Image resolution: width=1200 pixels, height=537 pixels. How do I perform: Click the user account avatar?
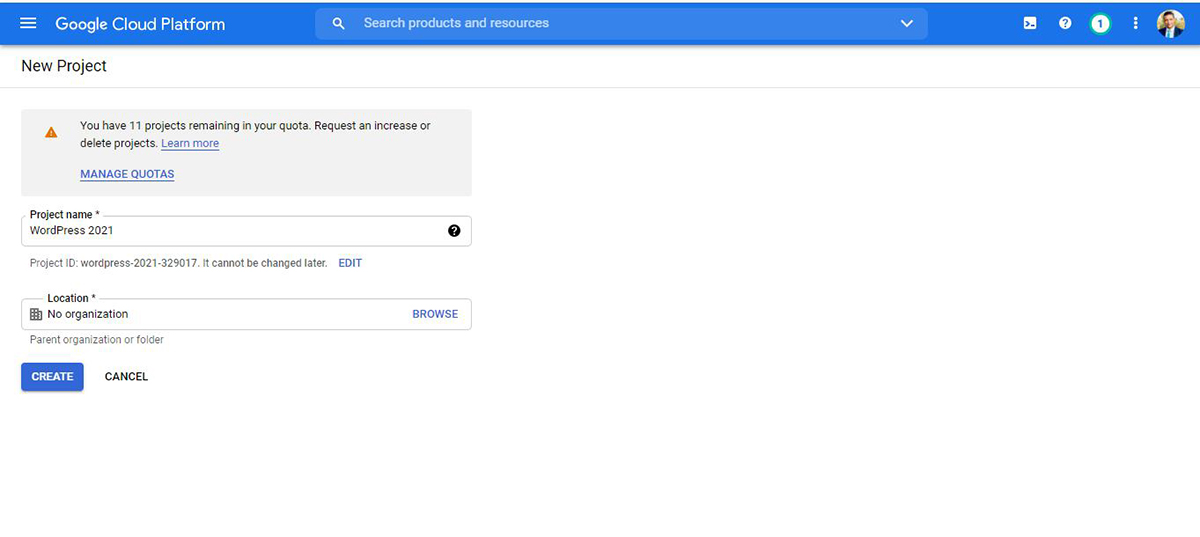(x=1170, y=23)
